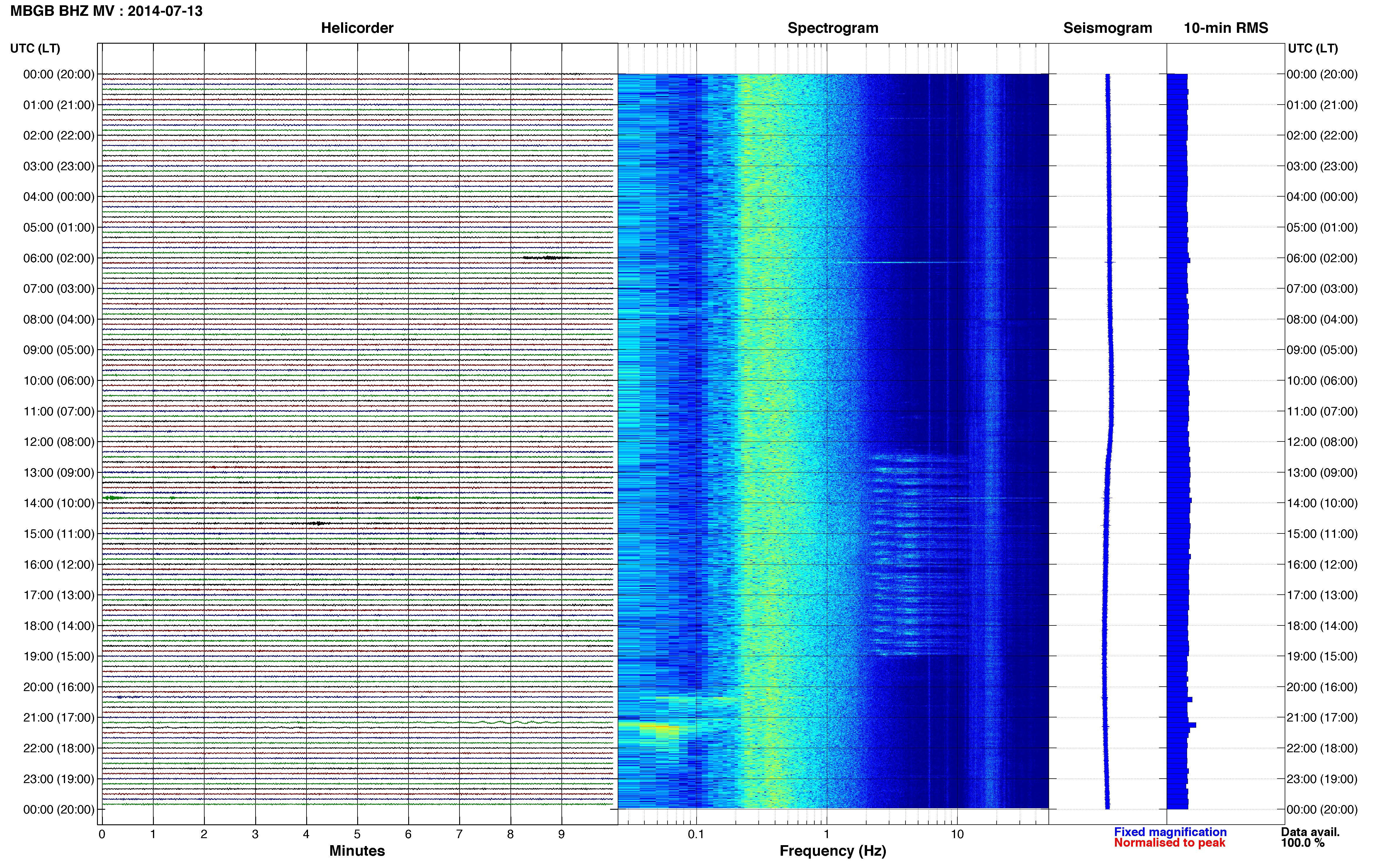
Task: Click the right 'UTC (LT)' axis label
Action: (1313, 48)
